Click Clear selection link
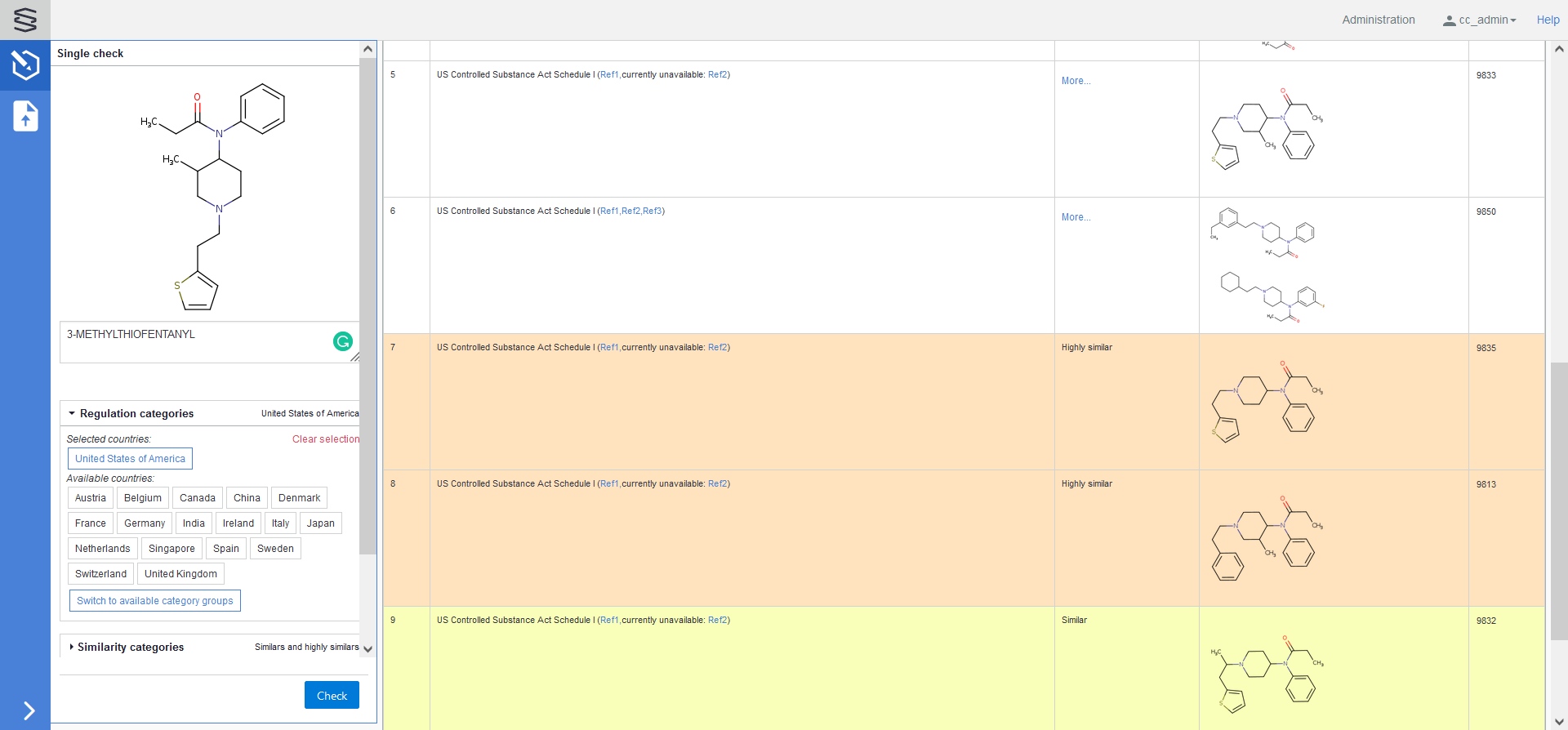 tap(325, 439)
